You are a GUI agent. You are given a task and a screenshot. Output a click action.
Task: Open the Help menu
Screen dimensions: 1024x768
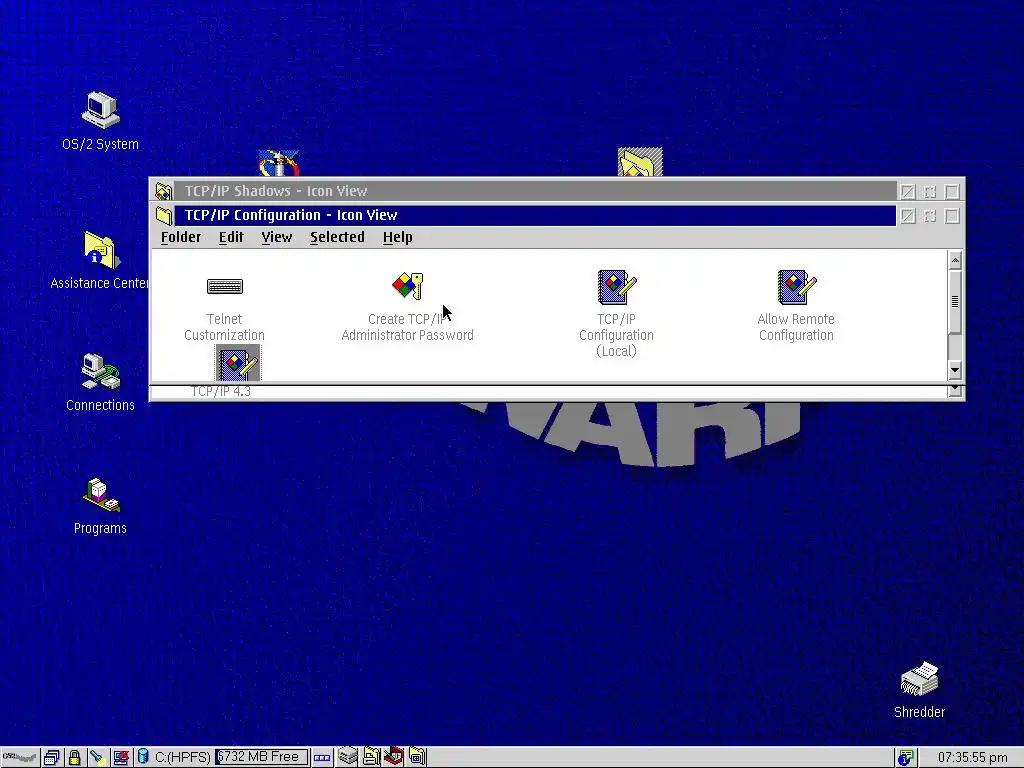coord(398,237)
